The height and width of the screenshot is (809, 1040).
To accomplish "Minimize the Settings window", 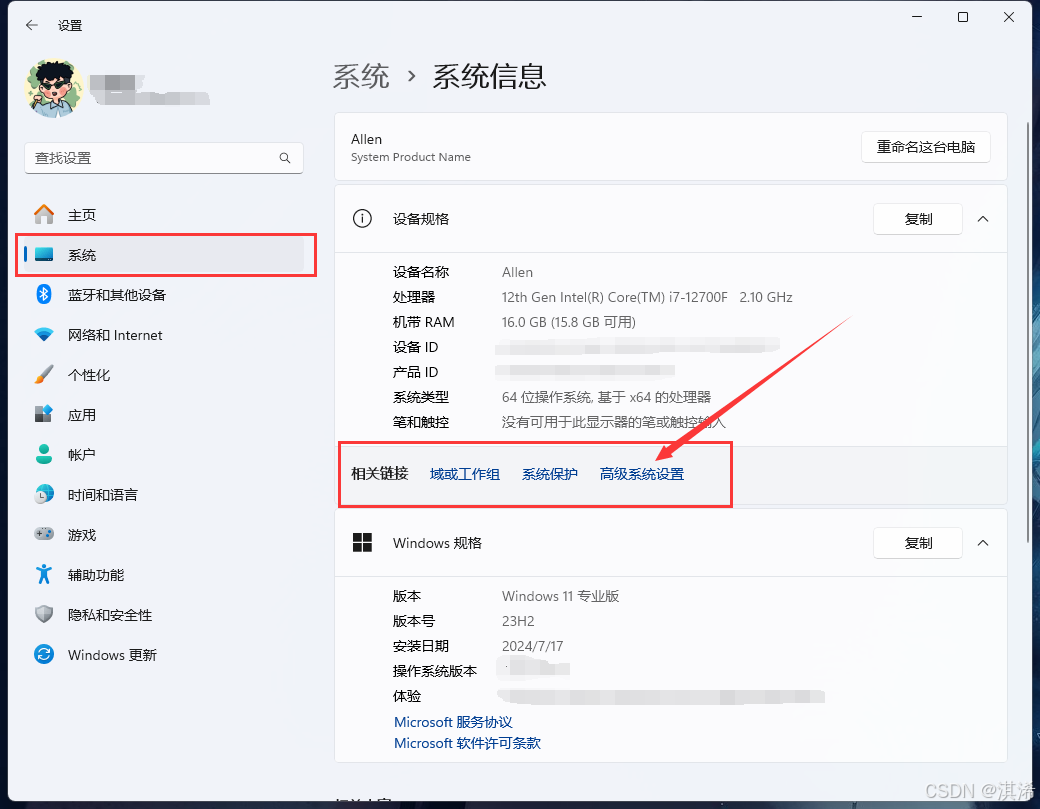I will tap(917, 17).
